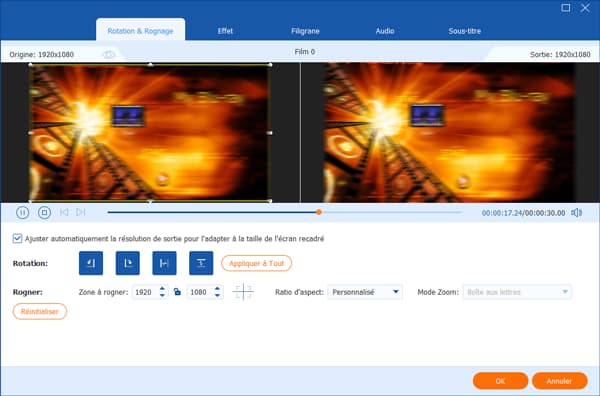Open the Effet tab

(225, 31)
